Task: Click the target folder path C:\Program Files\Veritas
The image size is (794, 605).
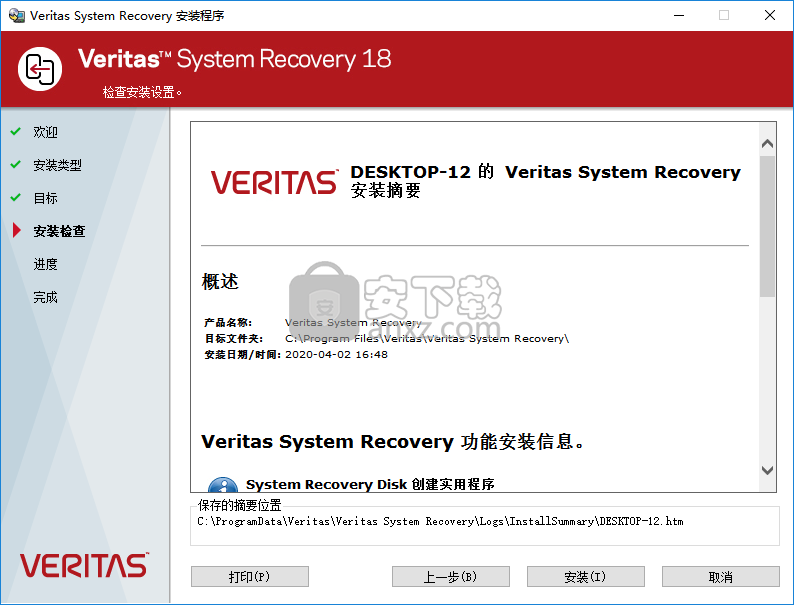Action: coord(427,338)
